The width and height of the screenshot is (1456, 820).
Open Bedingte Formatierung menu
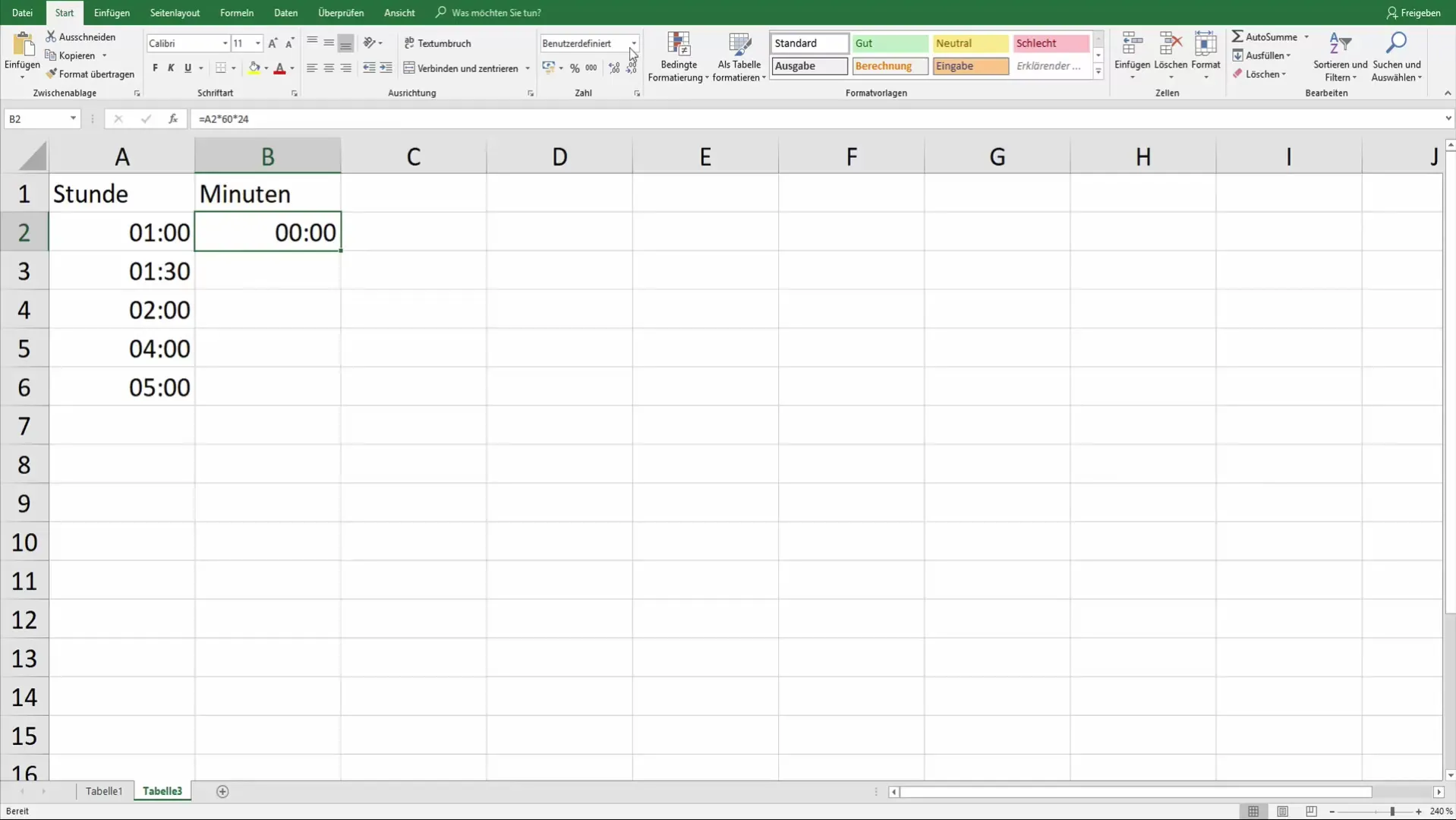click(679, 57)
